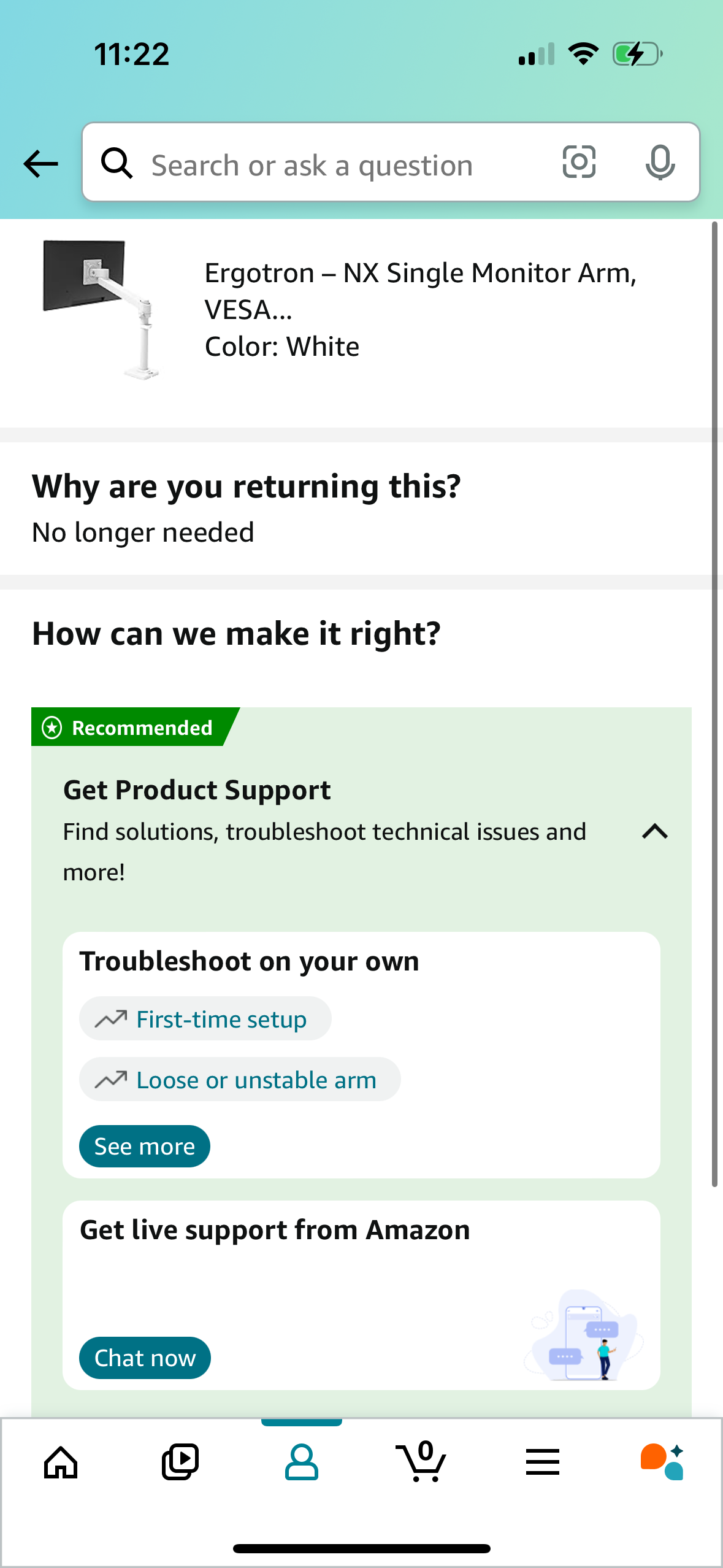Tap the No longer needed return reason
Viewport: 723px width, 1568px height.
(143, 532)
